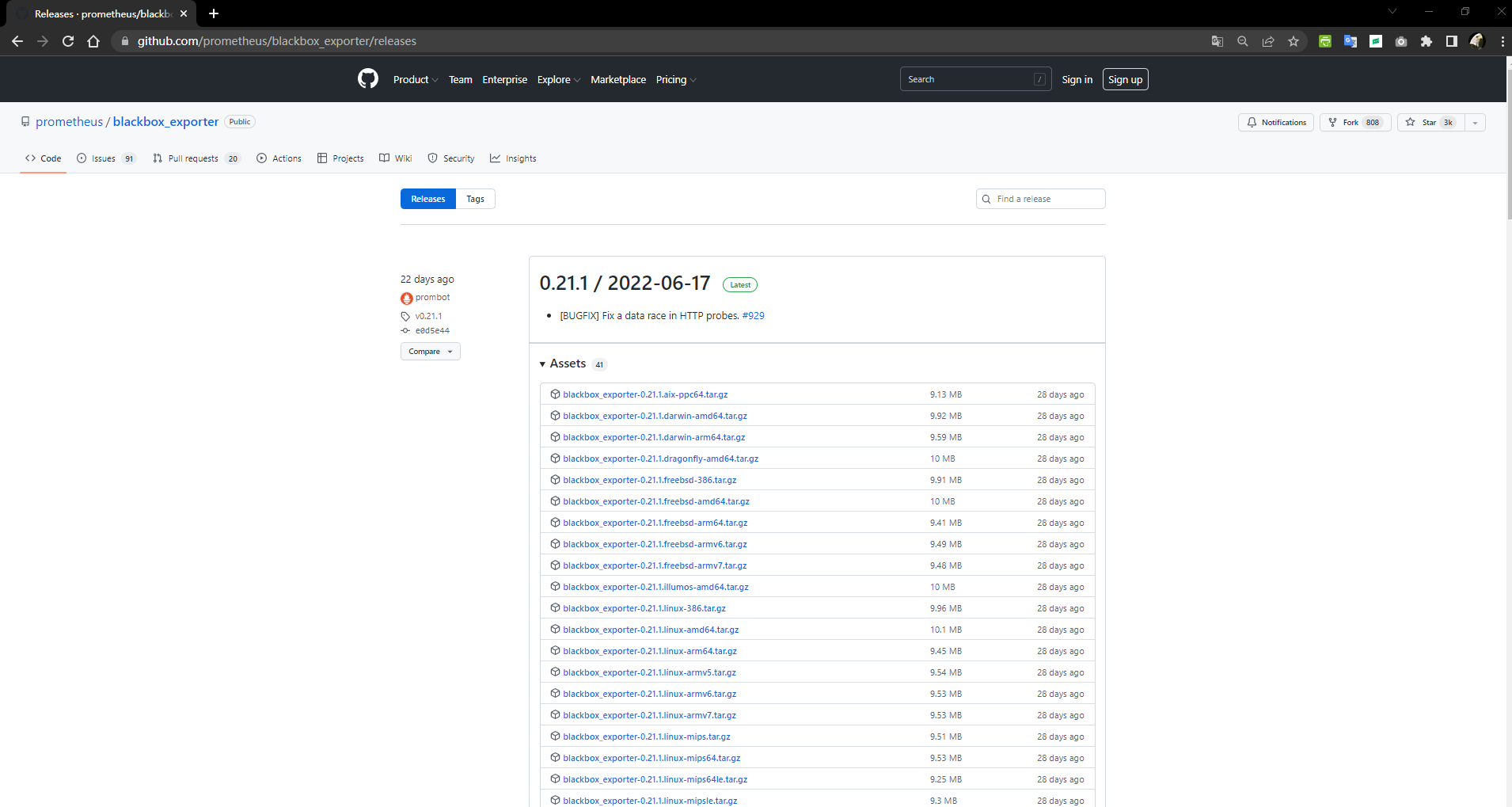Click the v0.21.1 tag link
The height and width of the screenshot is (807, 1512).
pyautogui.click(x=428, y=316)
